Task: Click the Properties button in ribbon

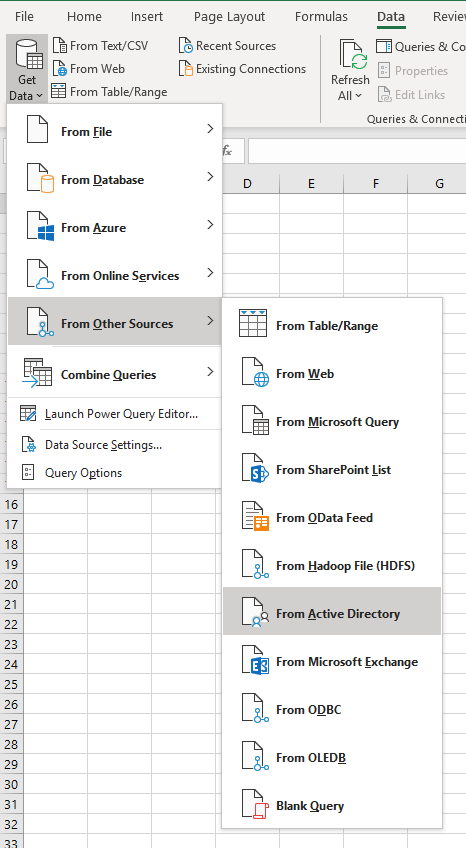Action: pos(412,70)
